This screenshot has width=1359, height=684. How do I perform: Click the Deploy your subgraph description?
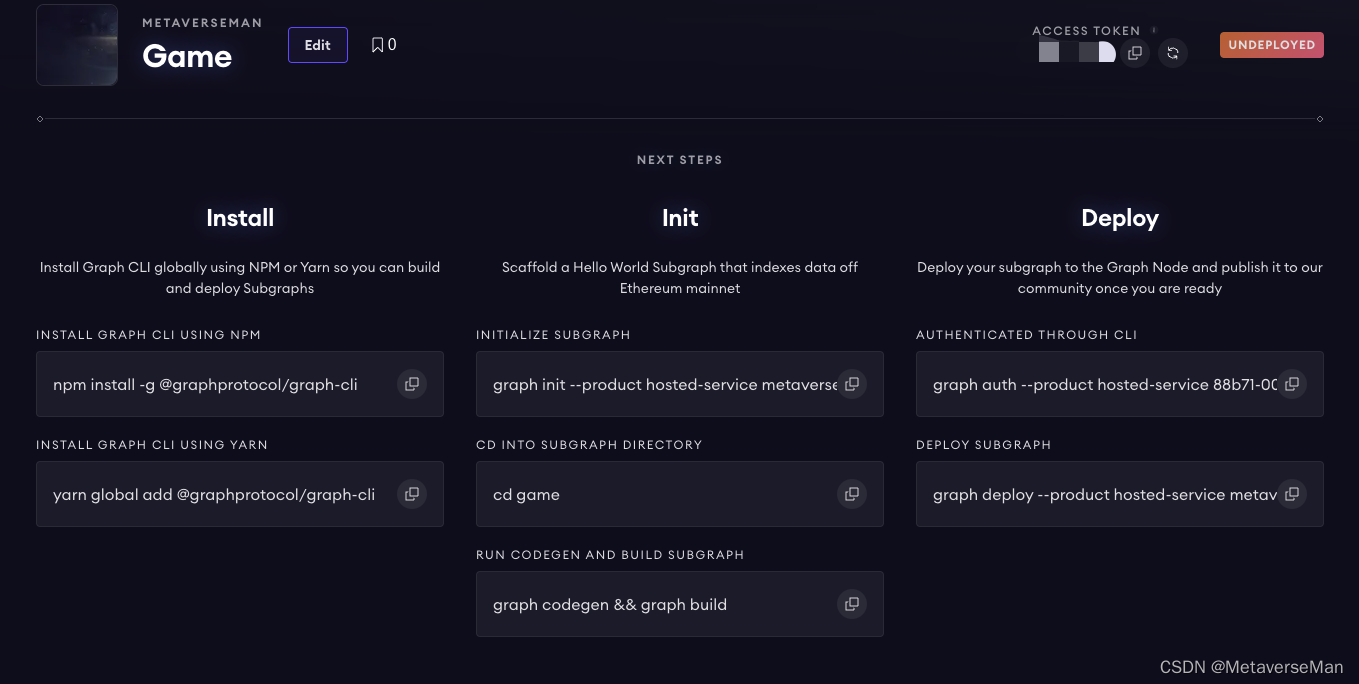1120,278
